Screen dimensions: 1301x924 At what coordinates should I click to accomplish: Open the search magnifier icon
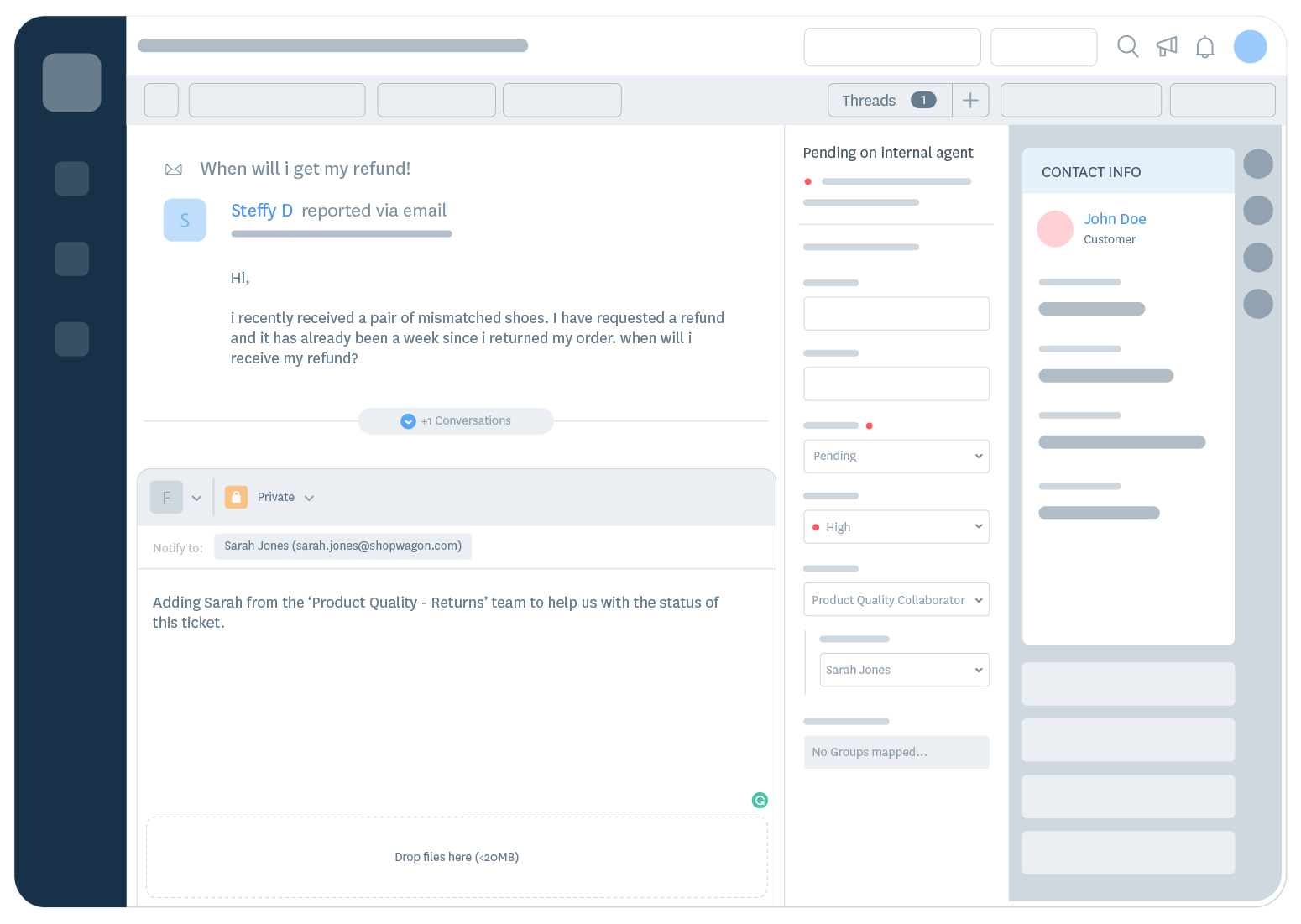pos(1128,47)
